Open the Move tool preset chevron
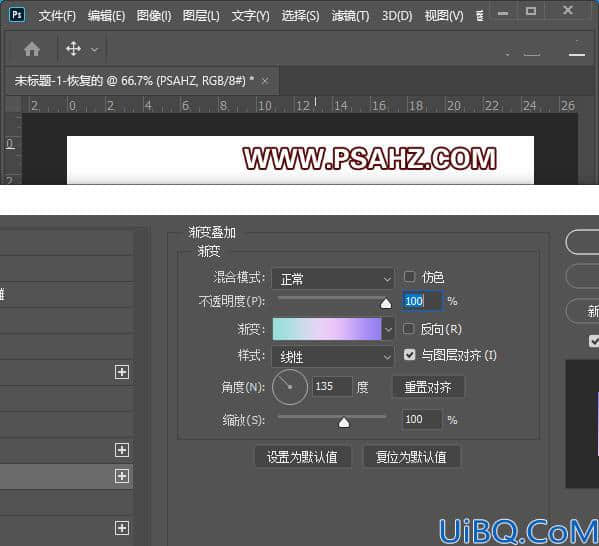The height and width of the screenshot is (546, 599). [x=94, y=50]
